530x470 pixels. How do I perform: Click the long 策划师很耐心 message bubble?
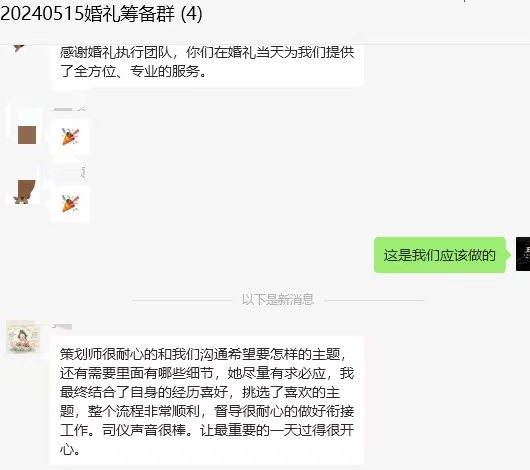tap(207, 401)
